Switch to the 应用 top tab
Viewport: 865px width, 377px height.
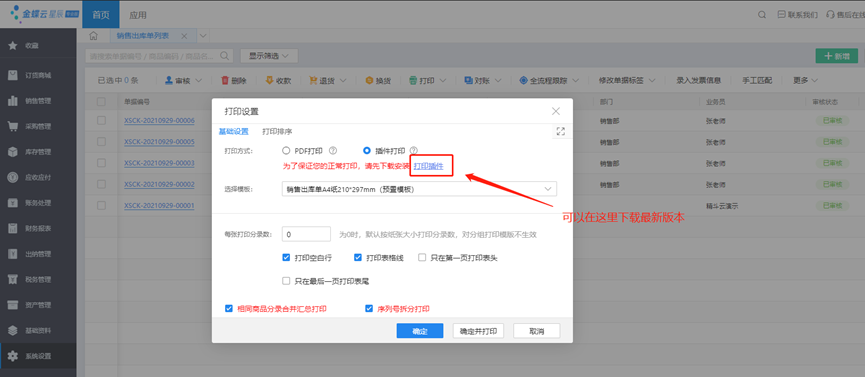[138, 15]
